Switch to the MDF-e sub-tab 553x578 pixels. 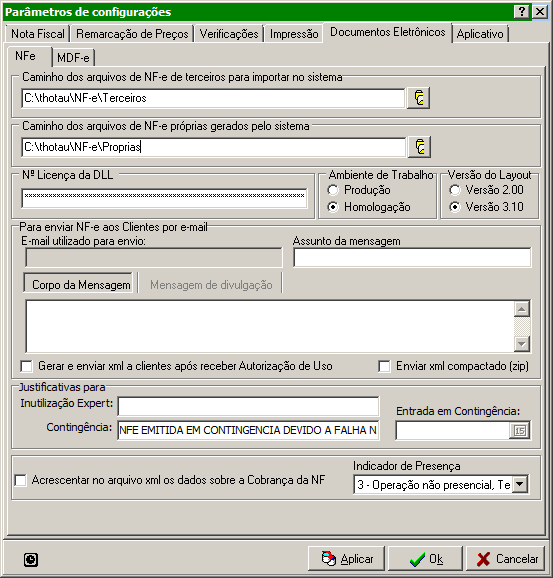coord(73,58)
